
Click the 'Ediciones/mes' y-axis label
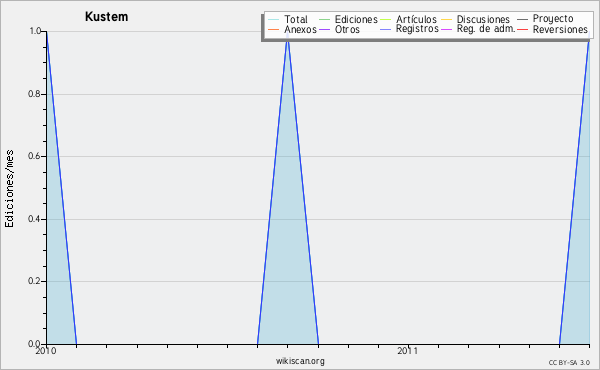pos(9,189)
